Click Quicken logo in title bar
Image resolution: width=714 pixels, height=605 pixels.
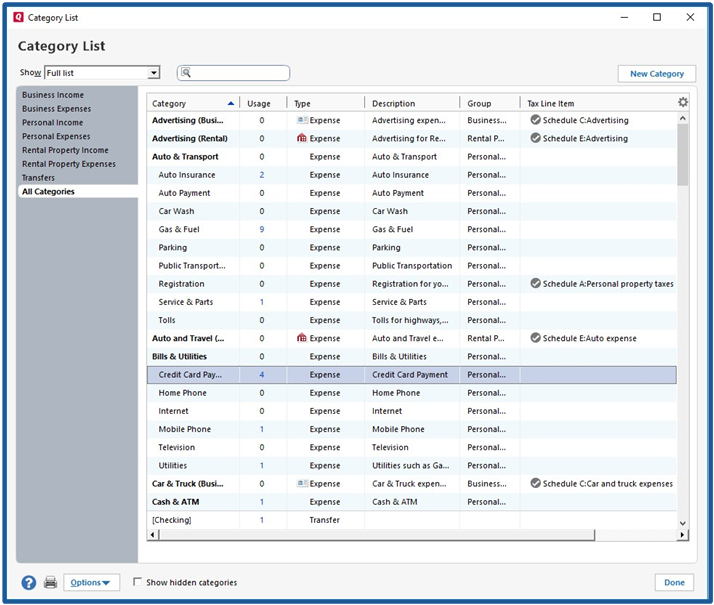[18, 17]
